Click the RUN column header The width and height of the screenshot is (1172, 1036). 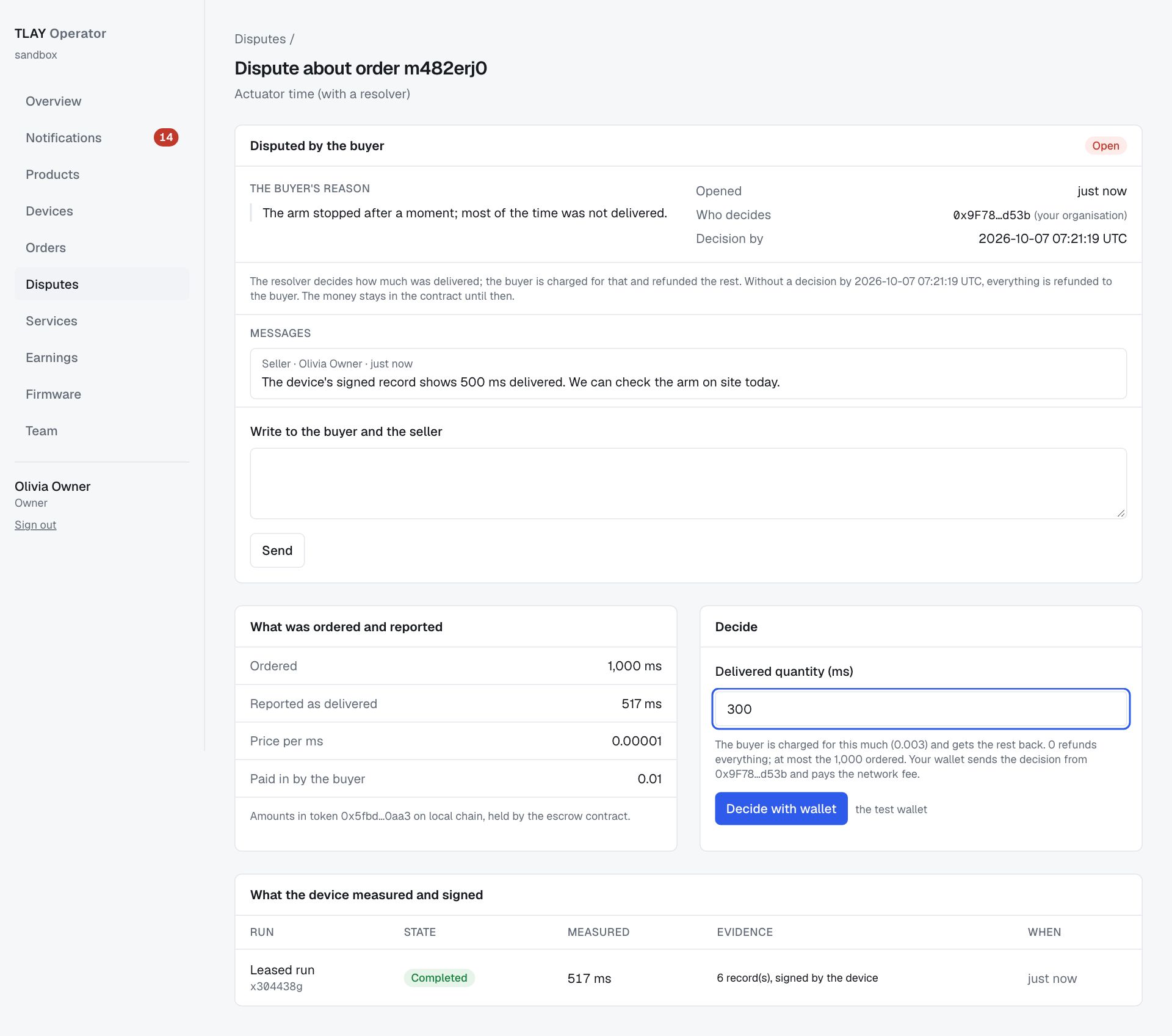[x=262, y=932]
